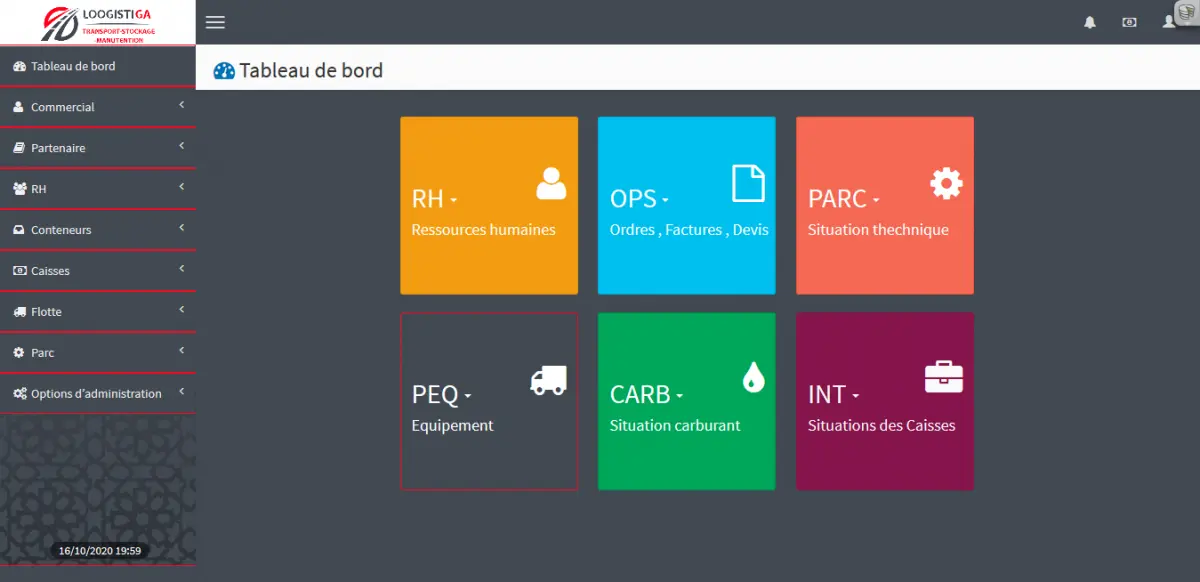Click the Situations des Caisses link
This screenshot has width=1200, height=582.
click(881, 425)
